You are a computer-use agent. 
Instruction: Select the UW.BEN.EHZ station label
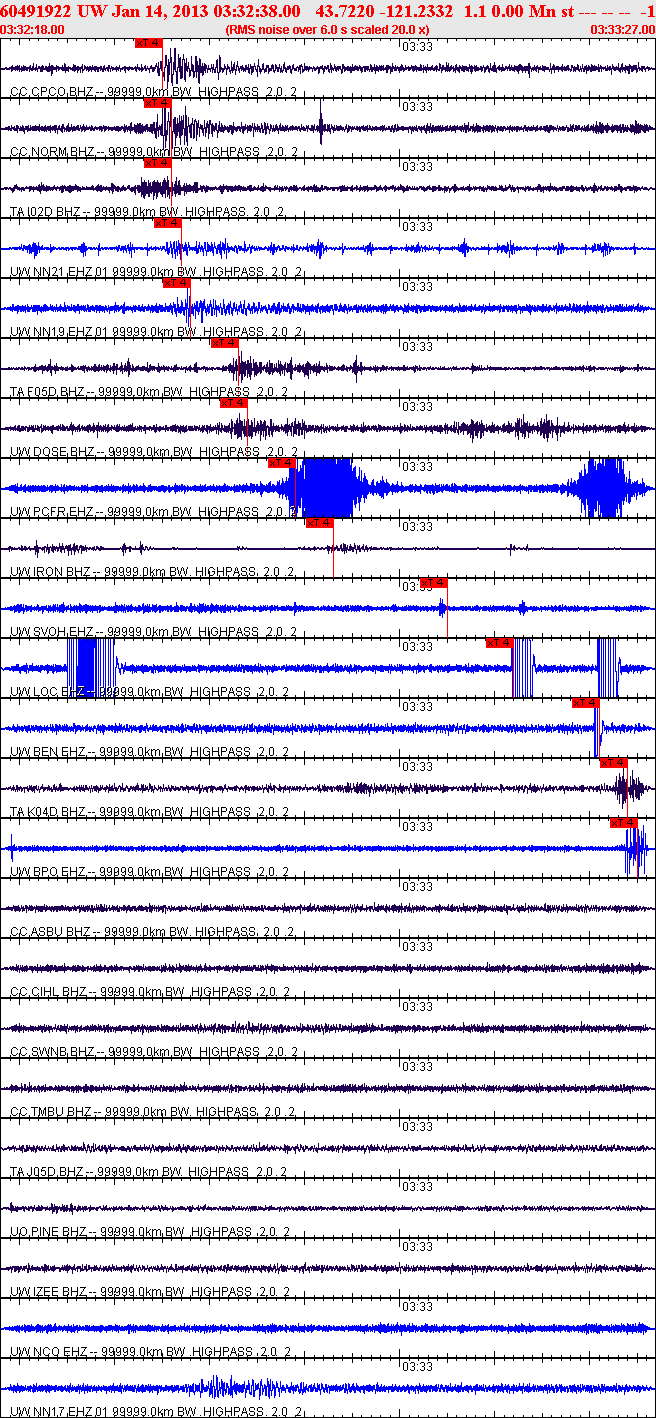[47, 752]
